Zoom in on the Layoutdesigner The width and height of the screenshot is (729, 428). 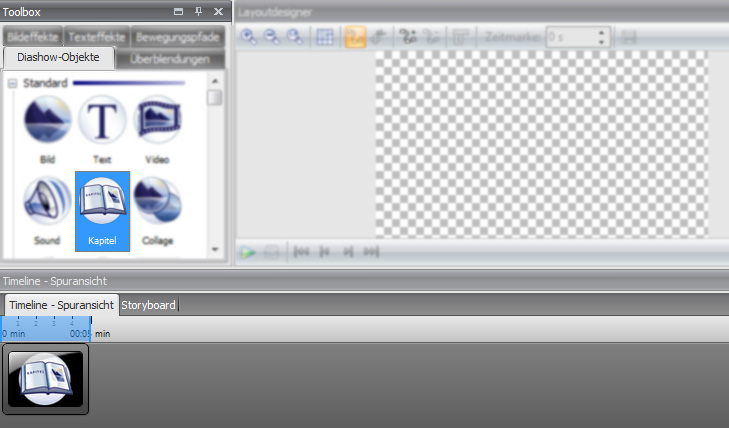pos(249,37)
